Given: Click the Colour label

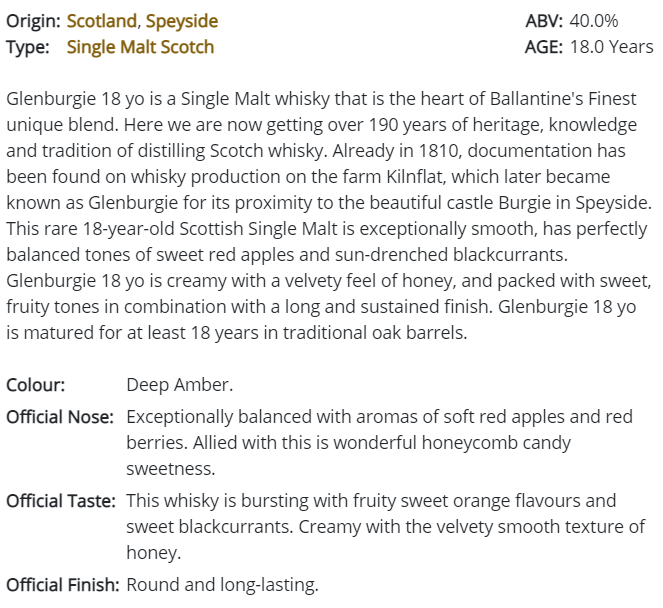Looking at the screenshot, I should (36, 385).
